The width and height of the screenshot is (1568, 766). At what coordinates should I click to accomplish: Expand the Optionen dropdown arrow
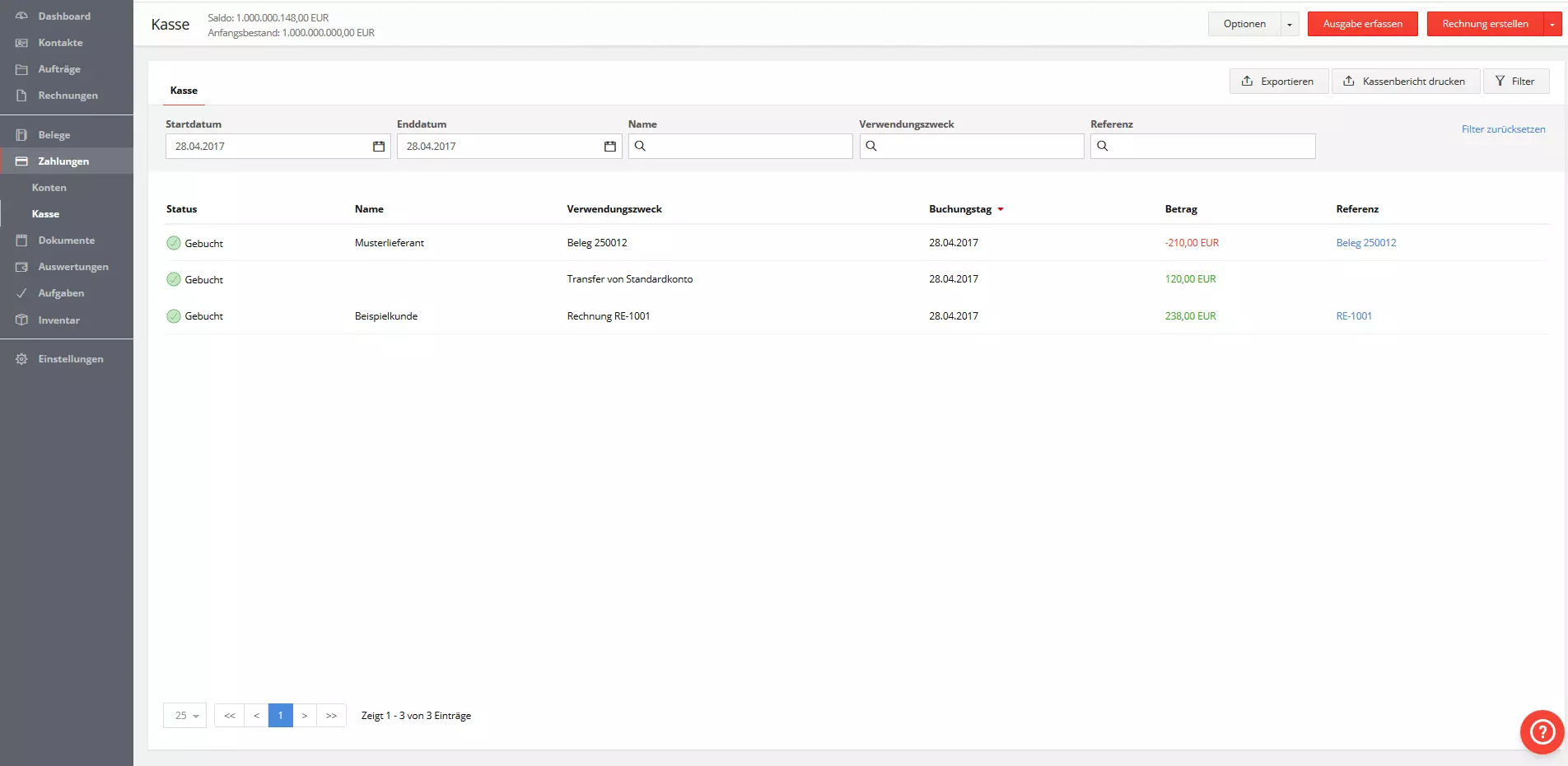(1290, 25)
